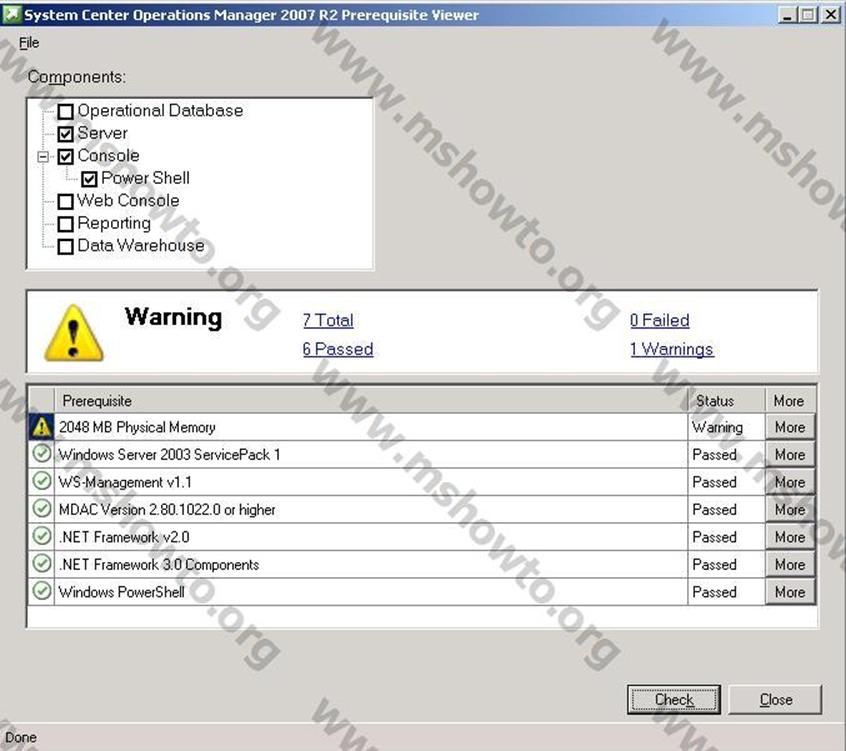Screen dimensions: 846x751
Task: Select 'MDAC Version 2.80.1022.0 or higher' text
Action: pos(167,510)
